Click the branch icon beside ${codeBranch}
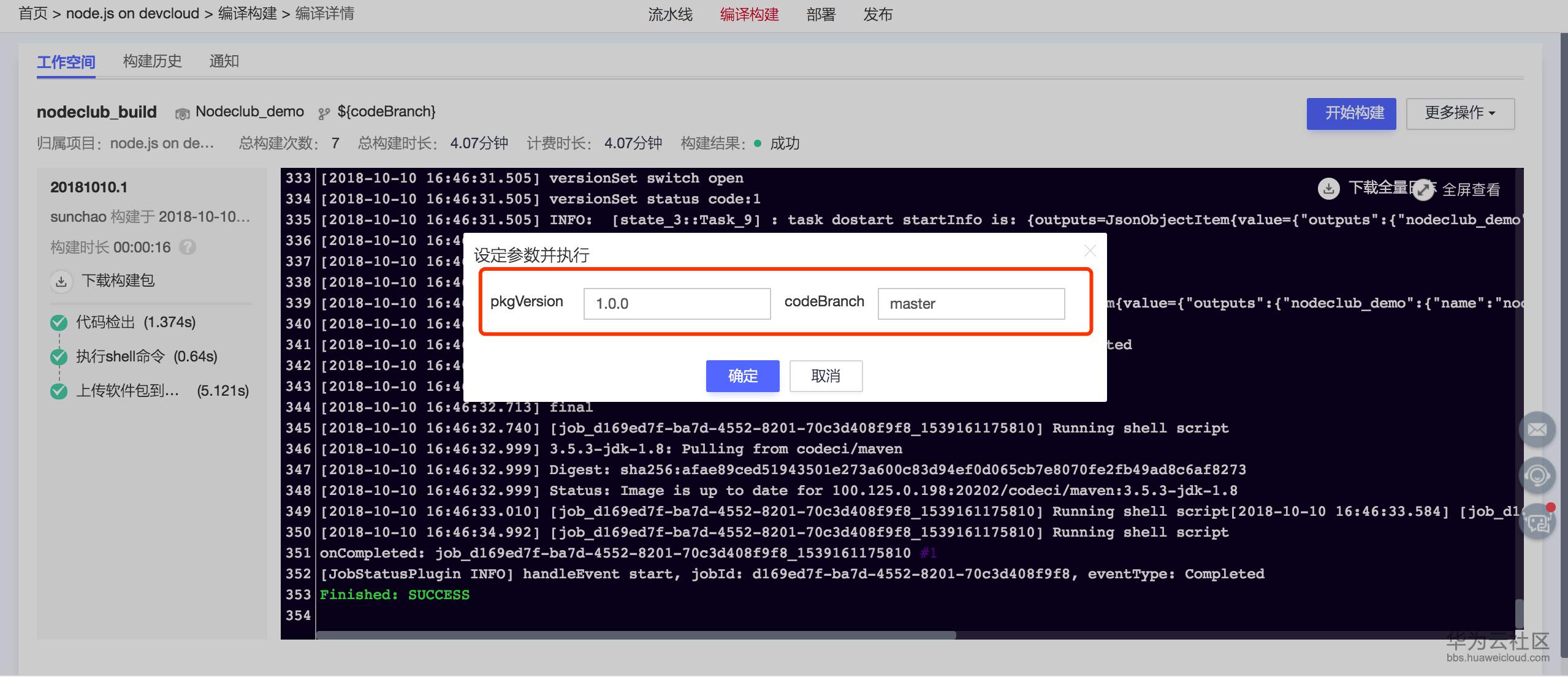 324,113
